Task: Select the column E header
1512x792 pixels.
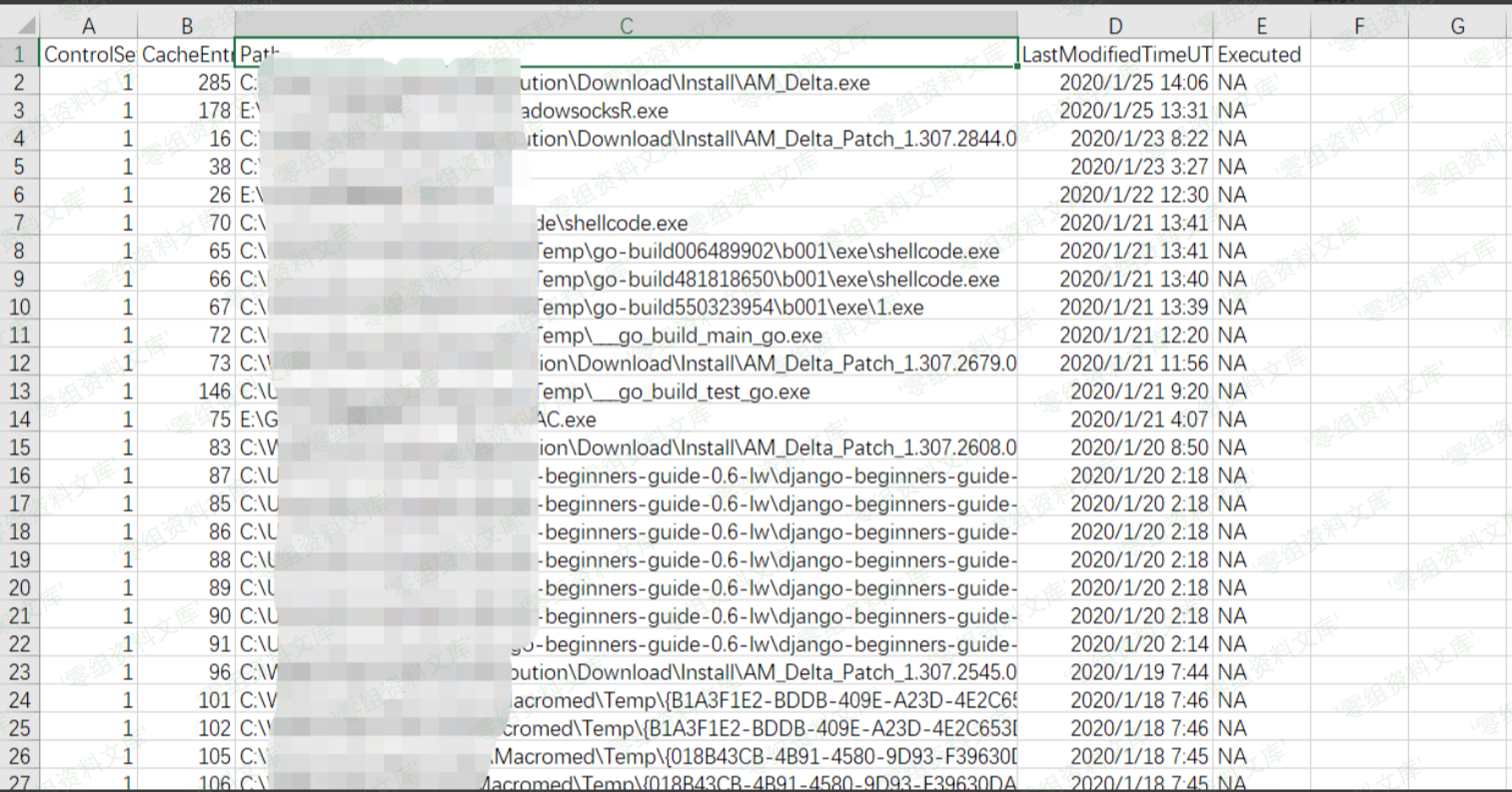Action: [x=1261, y=26]
